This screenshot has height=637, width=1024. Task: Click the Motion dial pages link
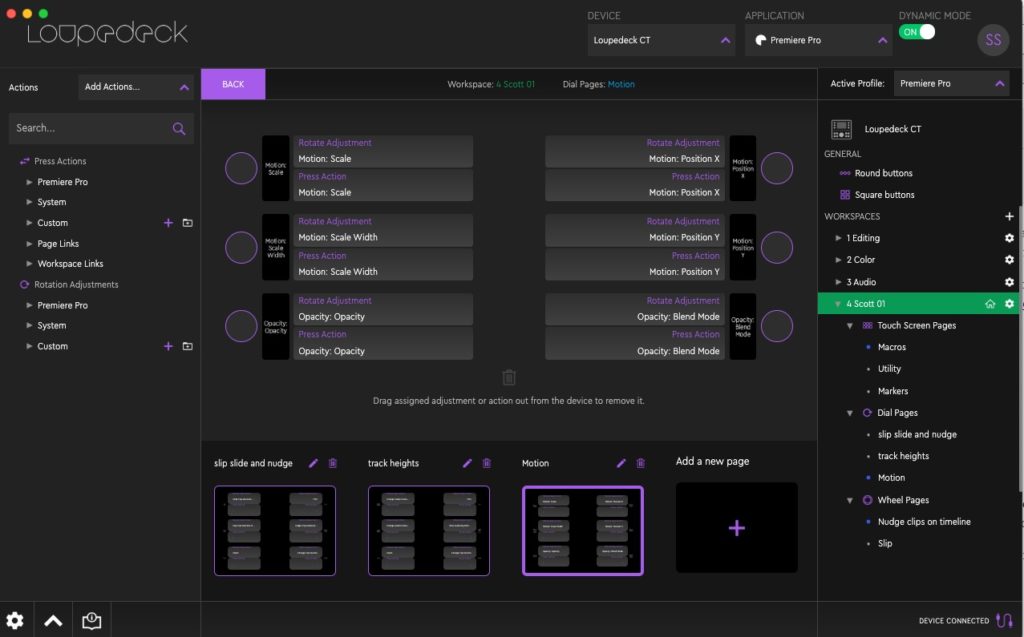coord(621,84)
